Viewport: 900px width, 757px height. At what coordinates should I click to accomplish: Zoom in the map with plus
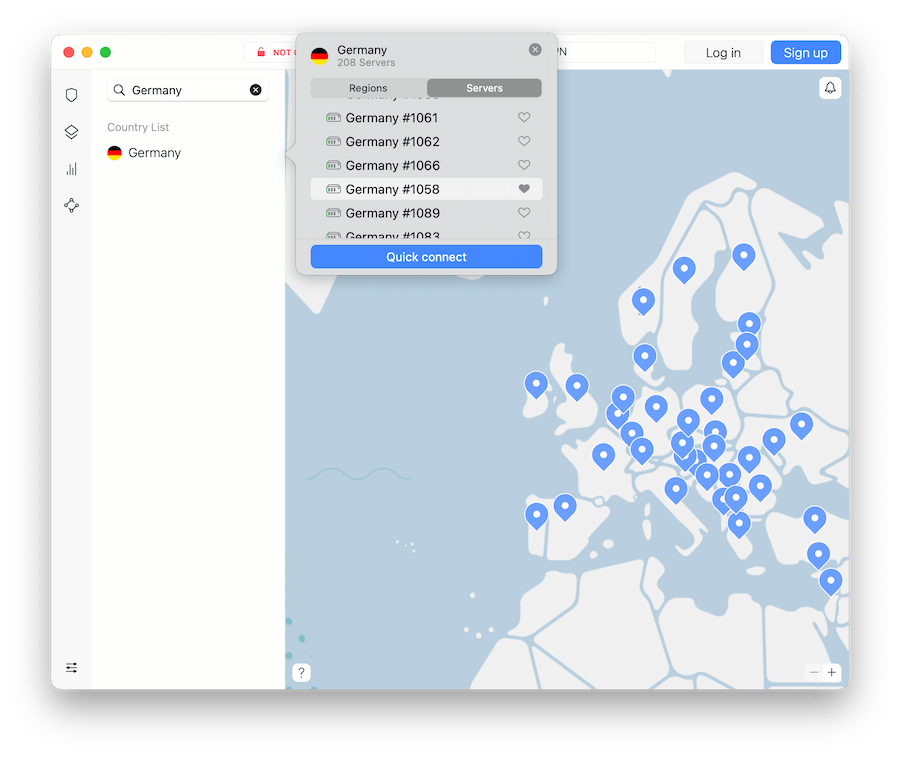(x=831, y=673)
